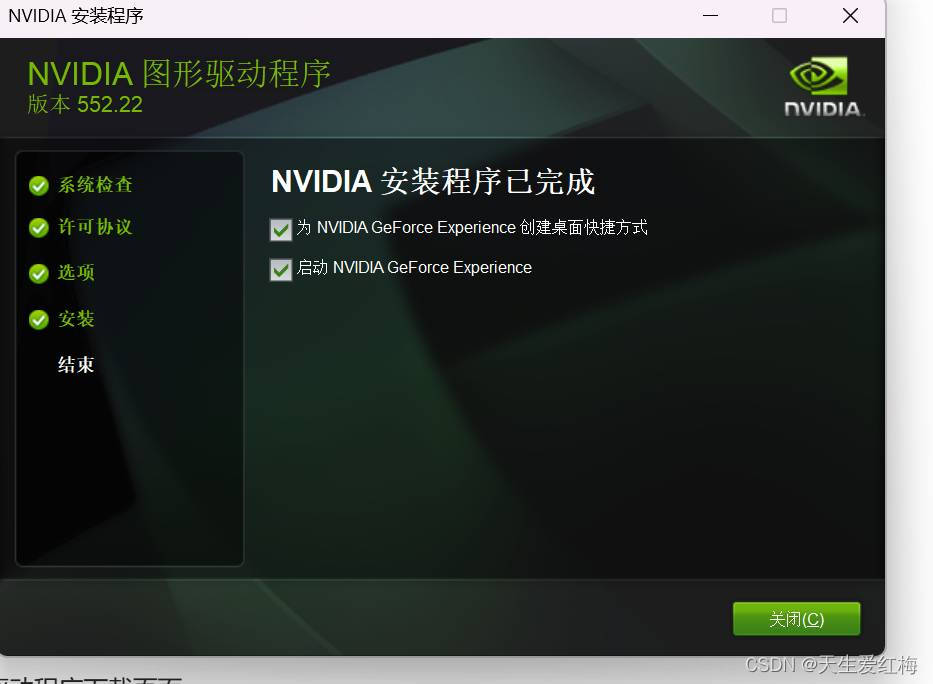Select the 系统检查 step label
This screenshot has width=933, height=684.
95,184
